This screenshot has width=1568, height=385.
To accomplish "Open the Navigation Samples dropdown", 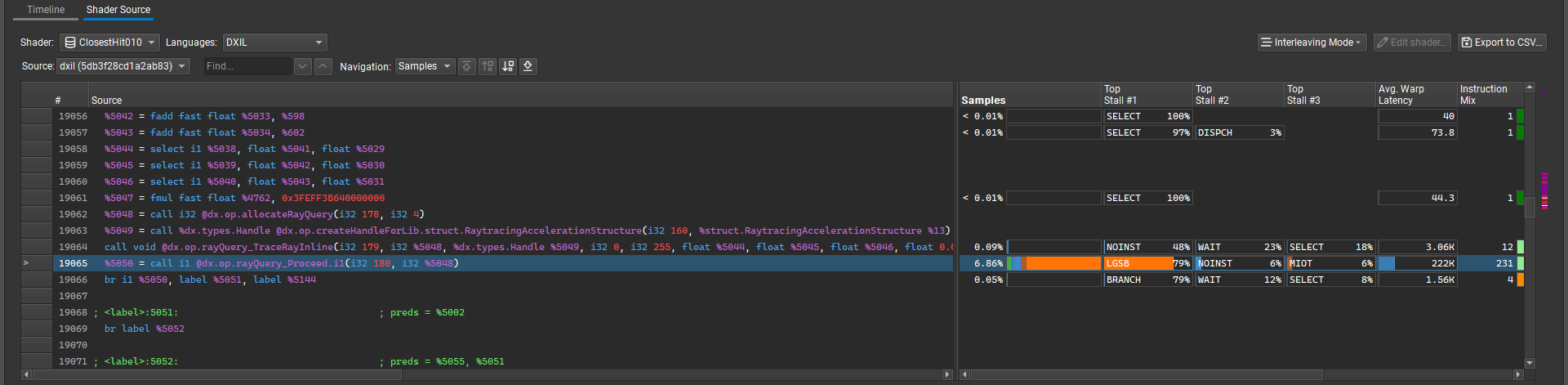I will tap(425, 66).
